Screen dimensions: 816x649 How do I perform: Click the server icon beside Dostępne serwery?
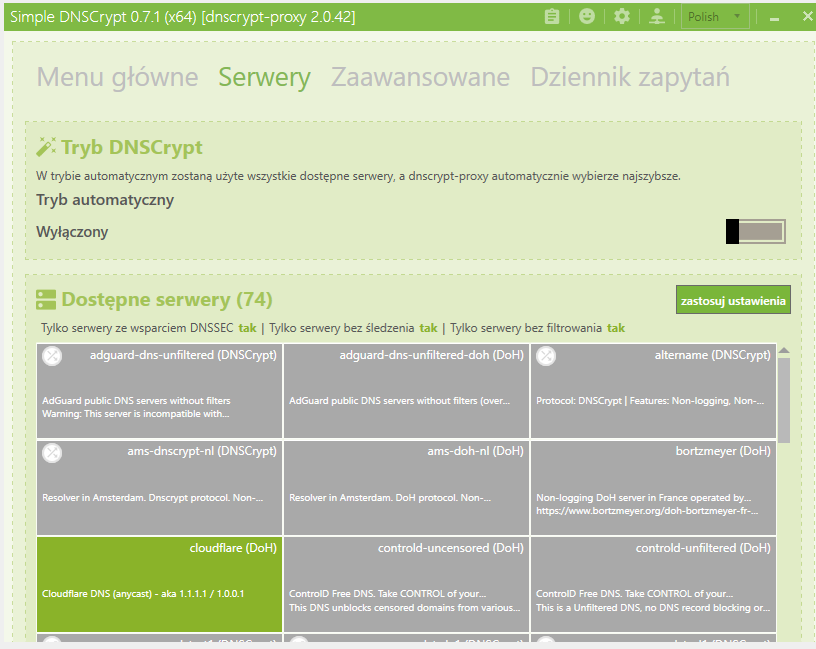tap(46, 300)
